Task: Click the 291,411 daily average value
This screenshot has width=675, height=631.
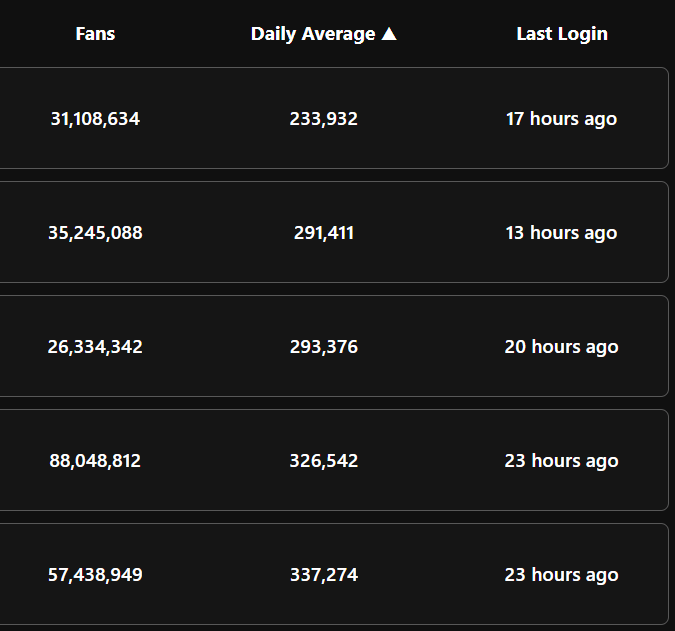Action: (x=324, y=233)
